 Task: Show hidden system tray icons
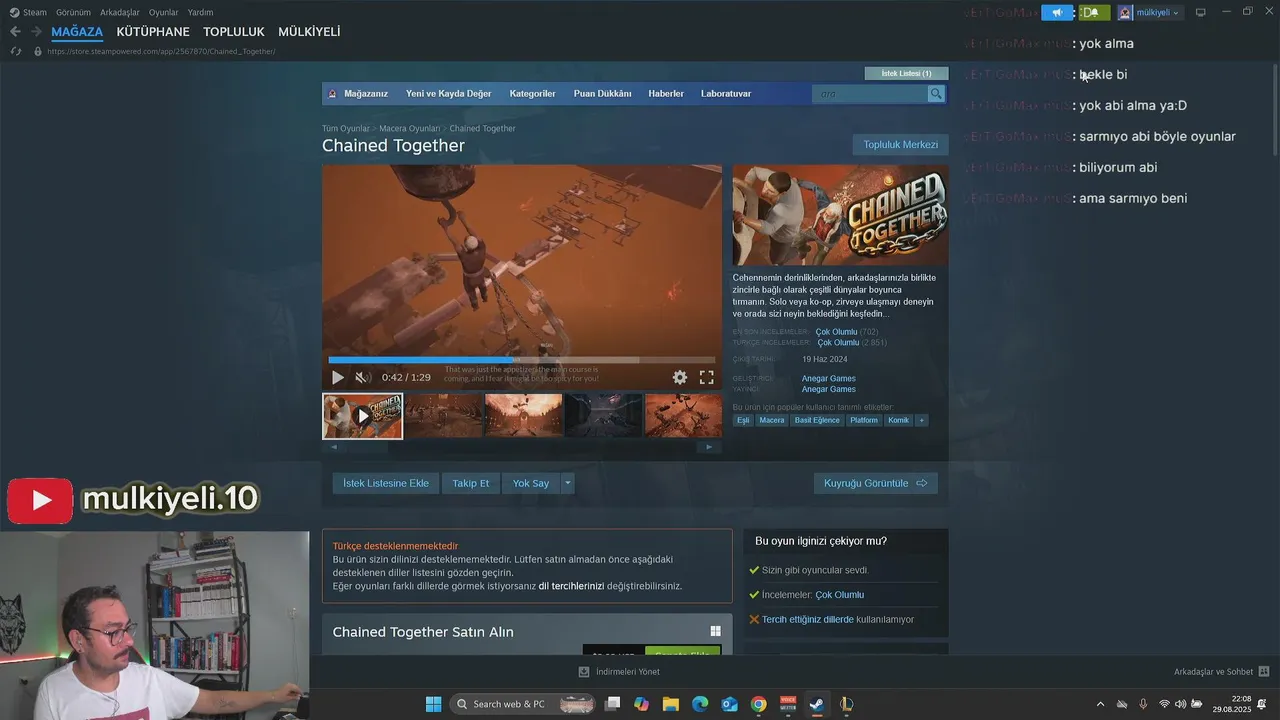coord(1101,704)
